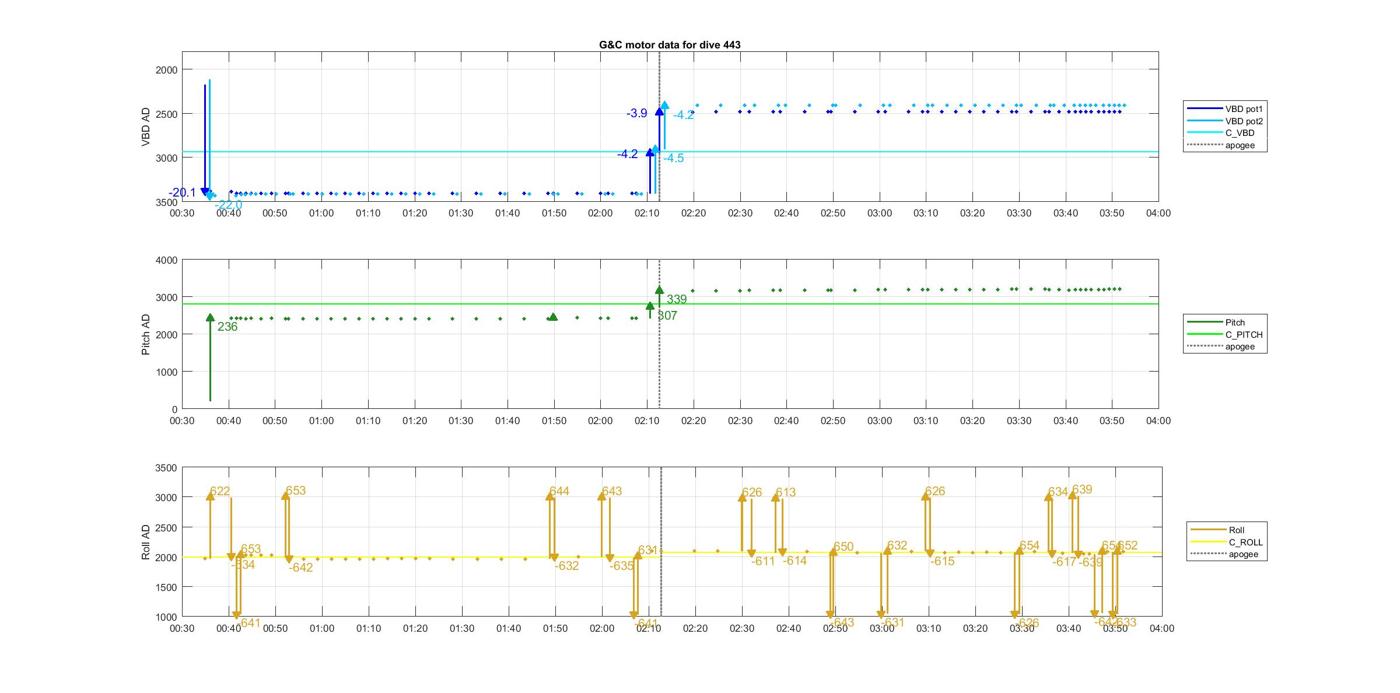The height and width of the screenshot is (693, 1400).
Task: Click the "Pitch AD" y-axis label
Action: pyautogui.click(x=145, y=335)
